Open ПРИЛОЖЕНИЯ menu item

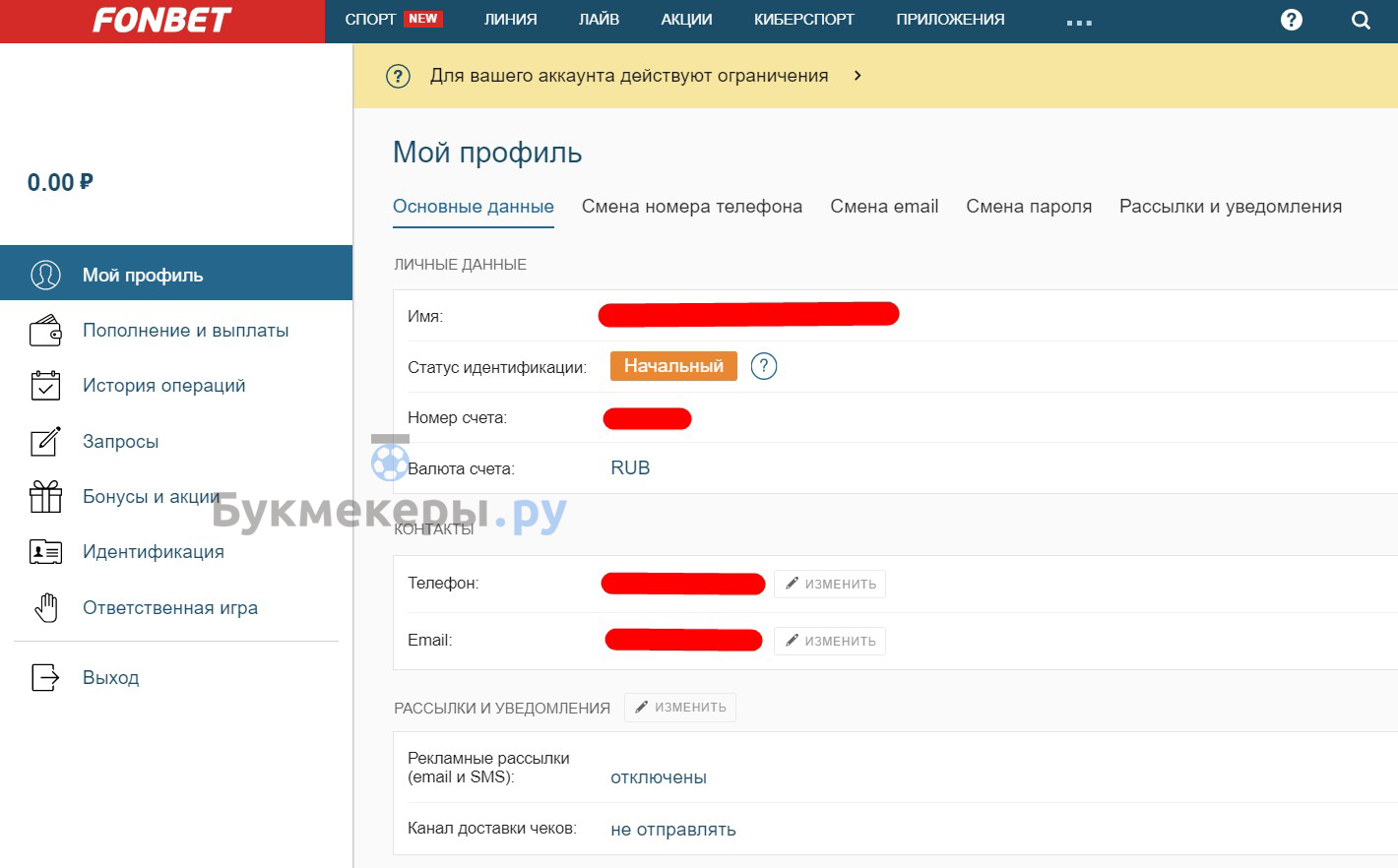pos(950,20)
